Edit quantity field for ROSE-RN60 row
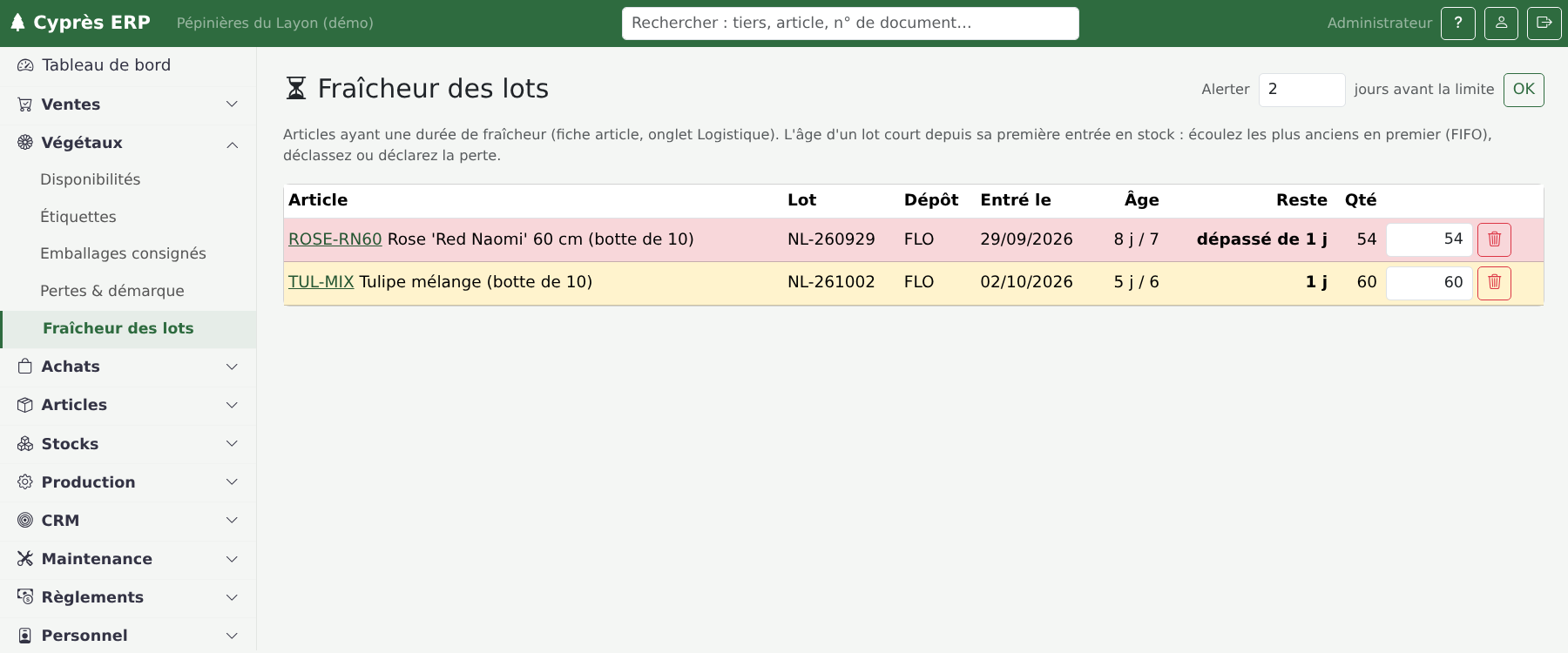 (1429, 239)
